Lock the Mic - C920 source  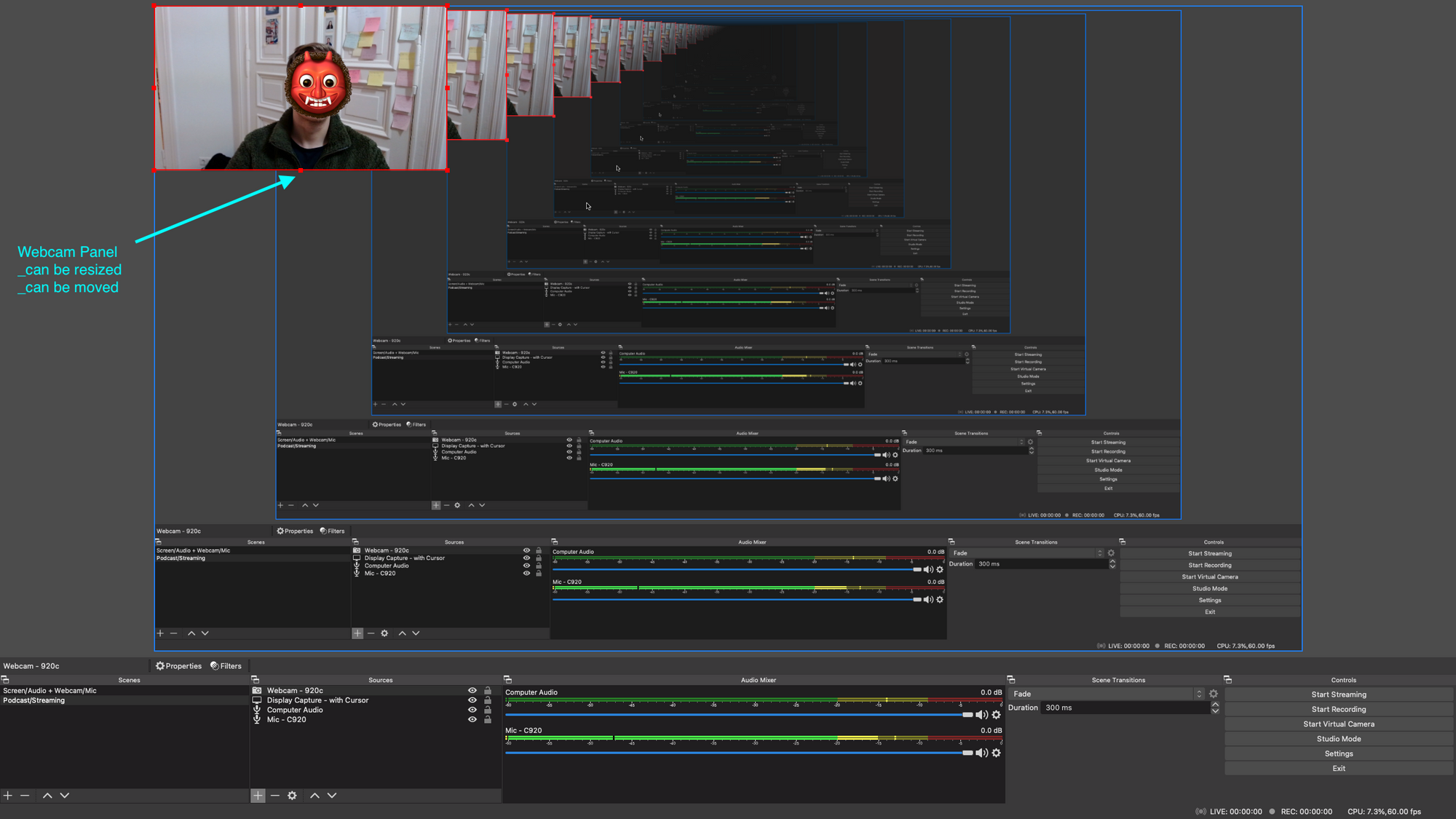pyautogui.click(x=488, y=719)
